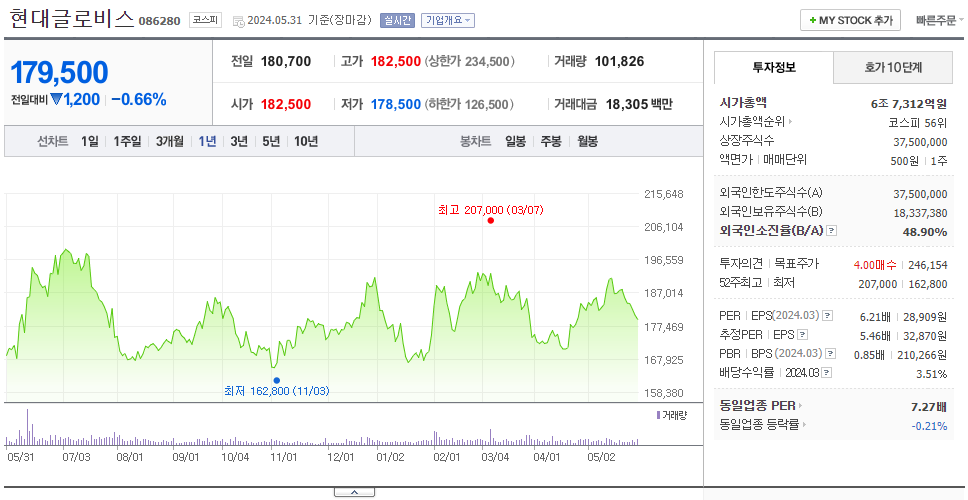Viewport: 968px width, 500px height.
Task: Click the 6.21배 PER value
Action: [x=875, y=317]
